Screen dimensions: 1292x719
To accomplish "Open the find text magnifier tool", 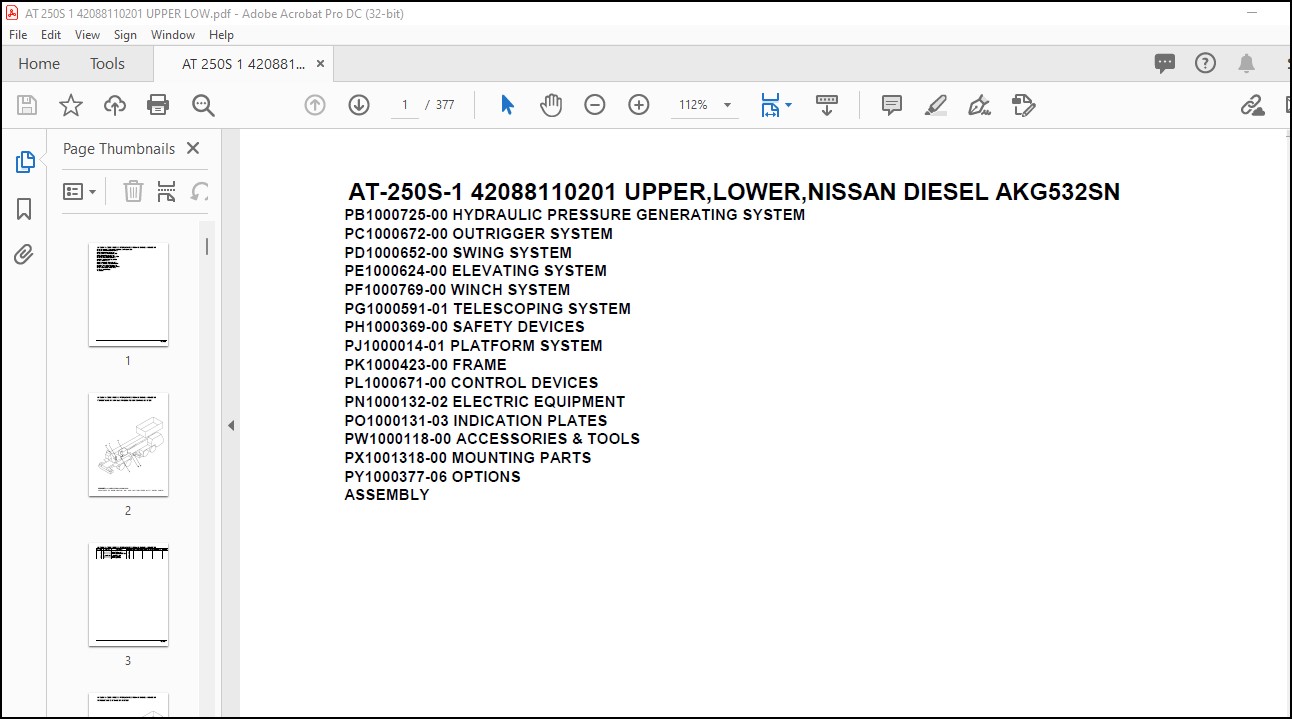I will tap(203, 105).
